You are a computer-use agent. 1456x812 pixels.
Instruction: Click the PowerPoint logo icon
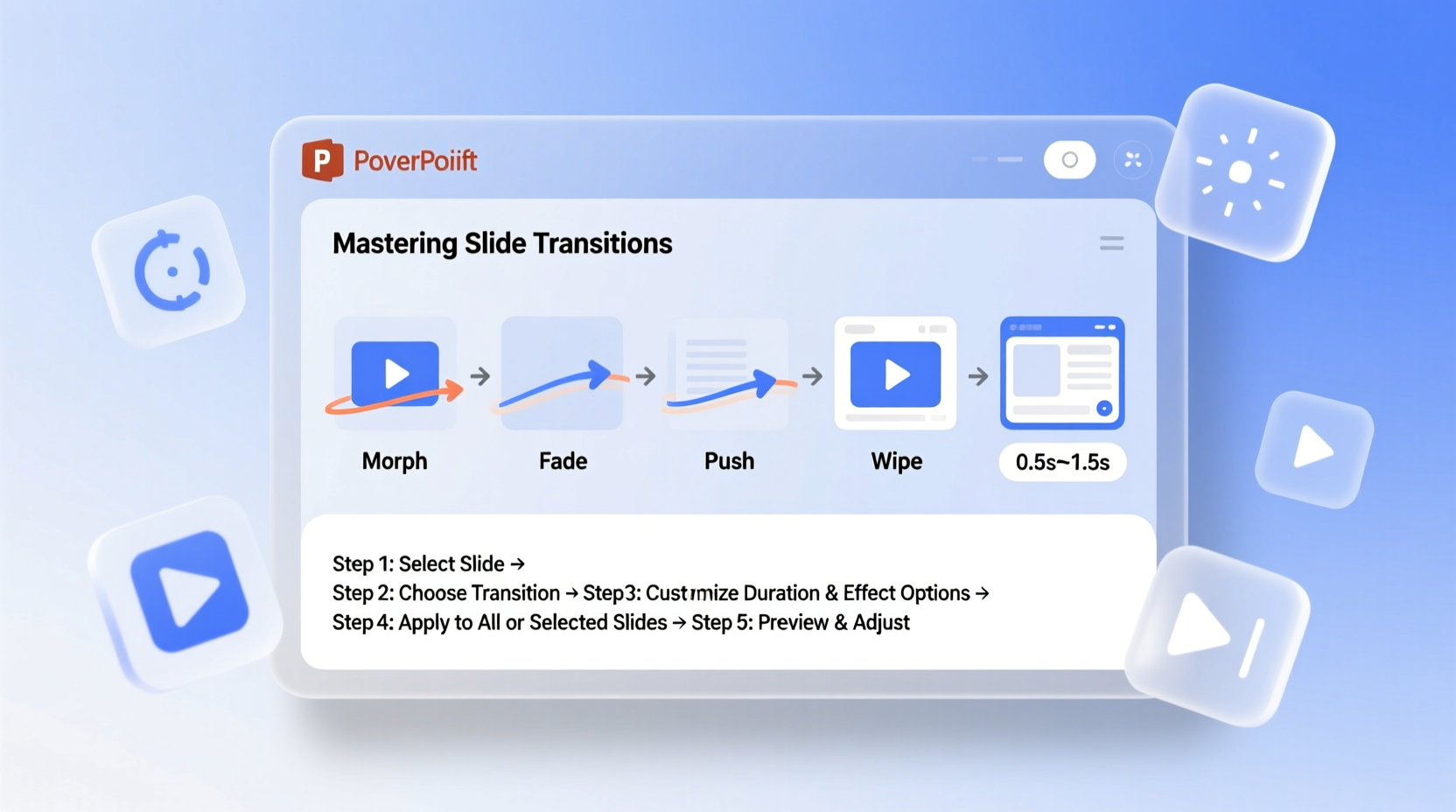pyautogui.click(x=322, y=159)
